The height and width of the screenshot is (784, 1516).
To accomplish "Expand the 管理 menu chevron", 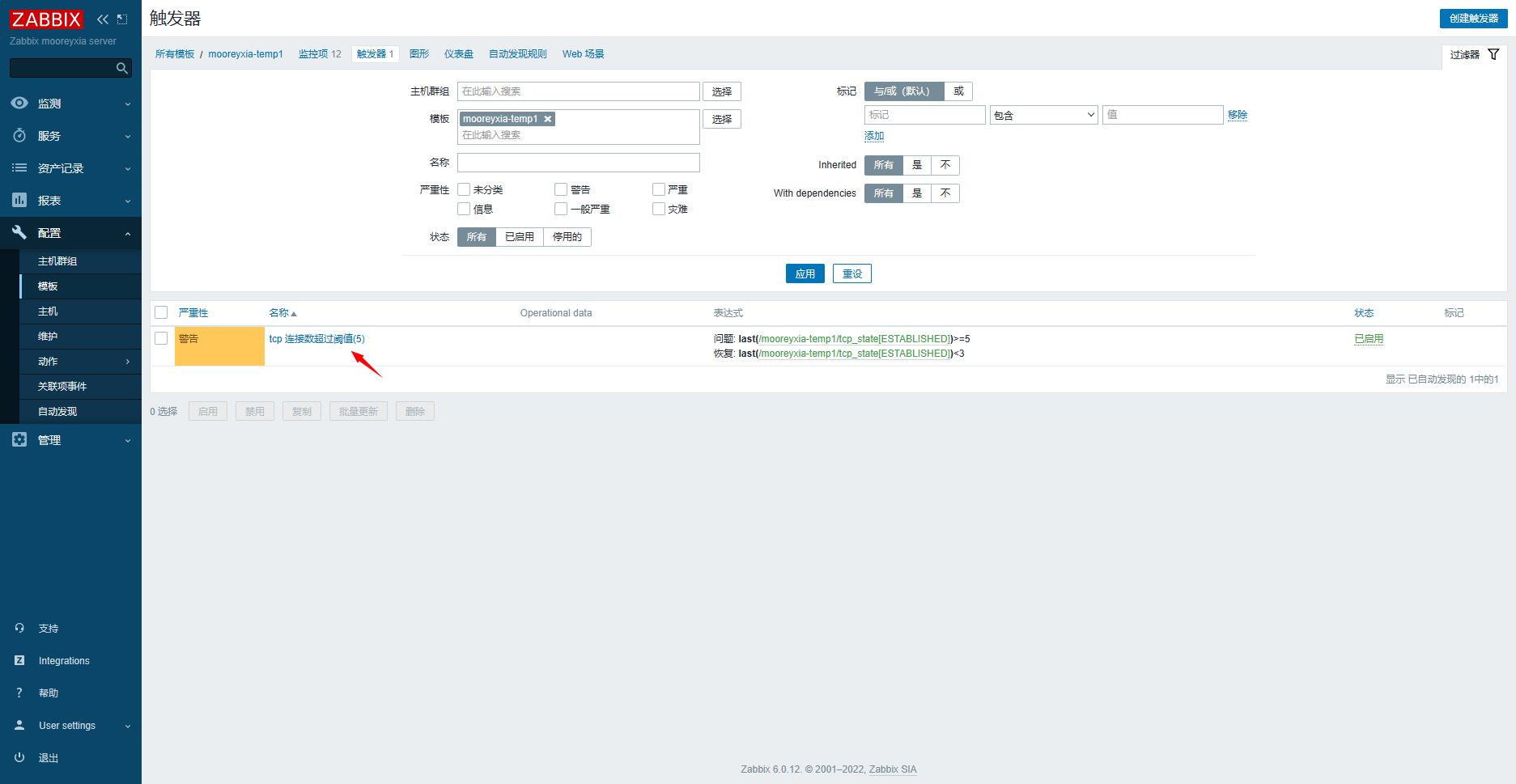I will pyautogui.click(x=128, y=441).
